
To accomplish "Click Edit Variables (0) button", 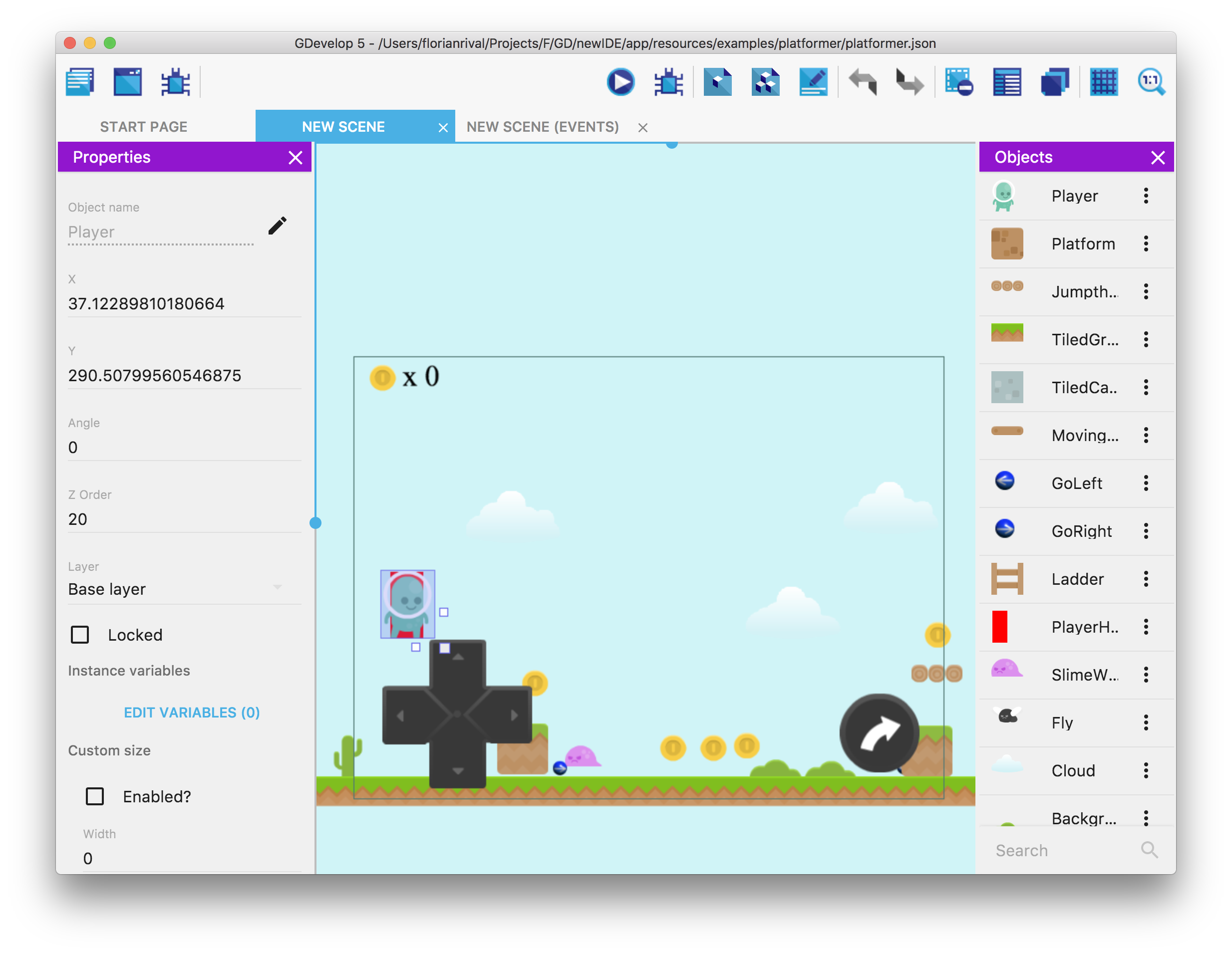I will pyautogui.click(x=192, y=712).
